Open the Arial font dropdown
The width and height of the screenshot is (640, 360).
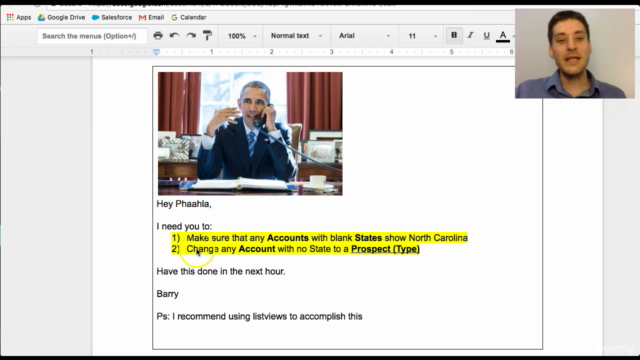[364, 36]
